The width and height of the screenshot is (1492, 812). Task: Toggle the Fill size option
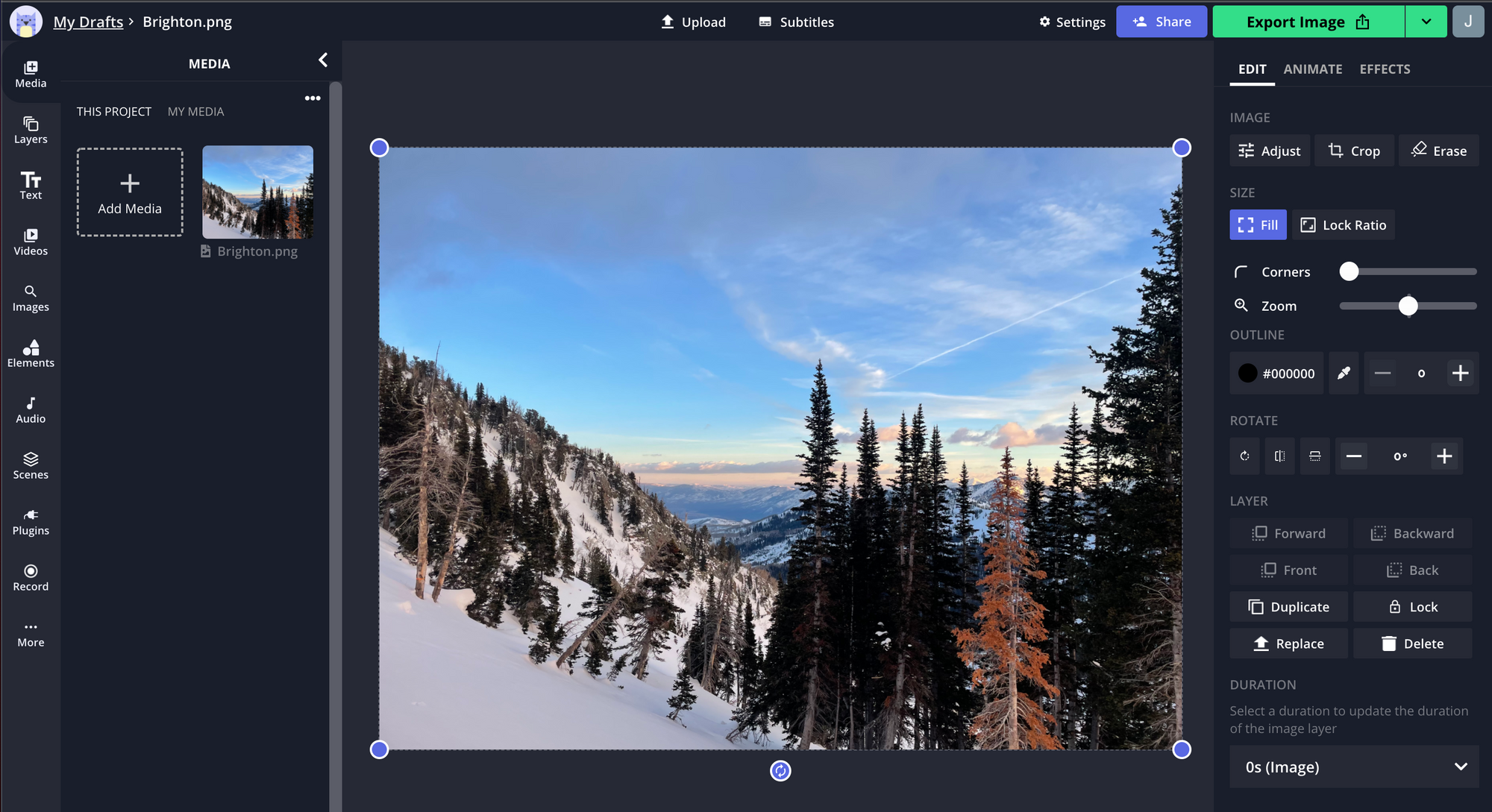(x=1258, y=224)
